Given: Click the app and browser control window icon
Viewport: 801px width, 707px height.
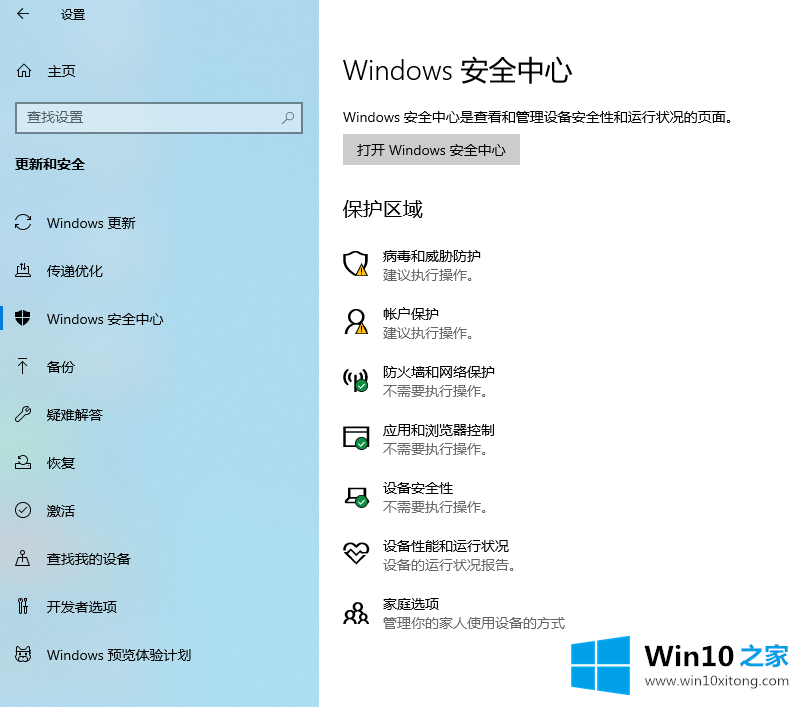Looking at the screenshot, I should pyautogui.click(x=356, y=438).
